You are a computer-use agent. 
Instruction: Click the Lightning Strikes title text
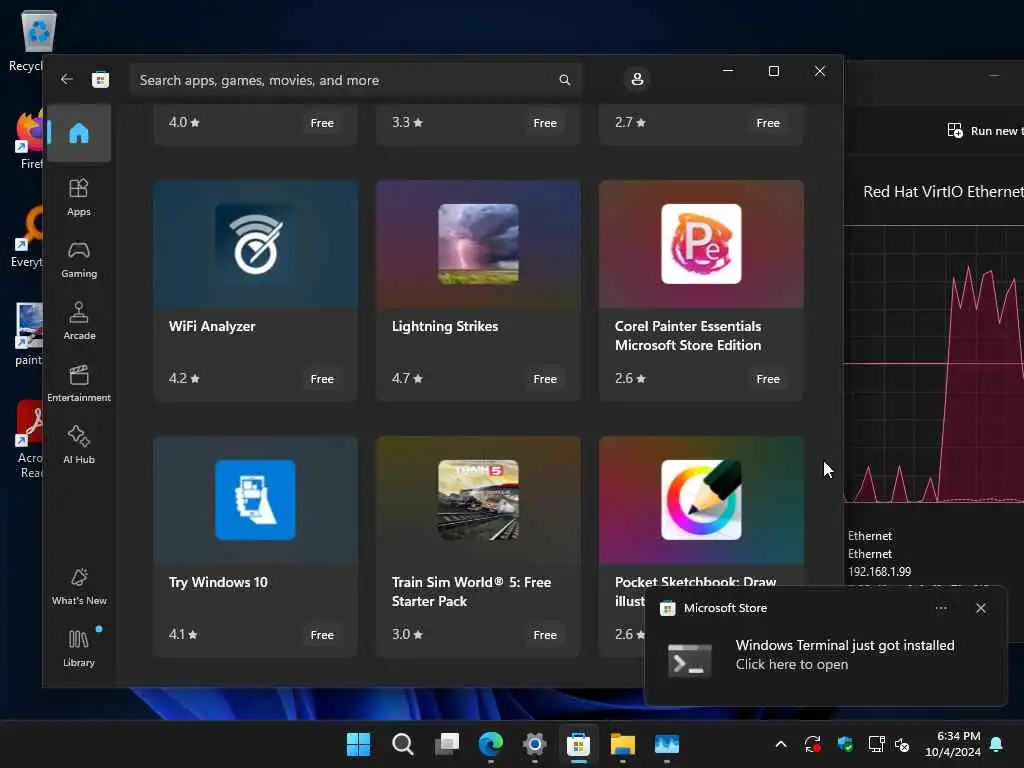pyautogui.click(x=445, y=327)
